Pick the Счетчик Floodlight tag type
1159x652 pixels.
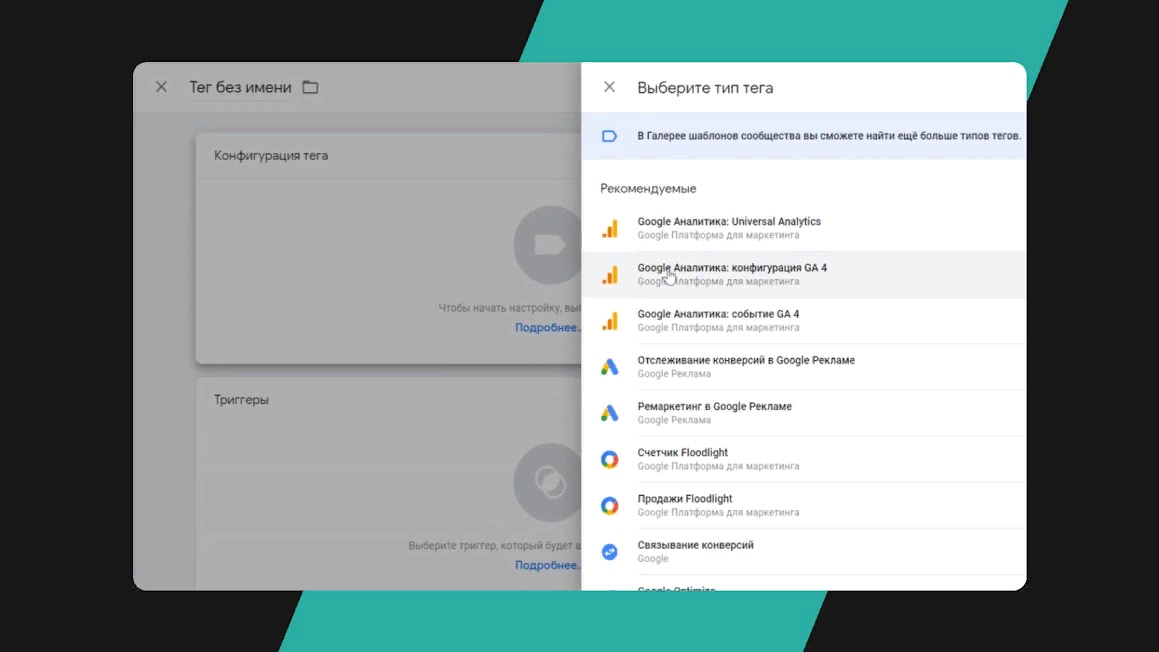pos(803,459)
